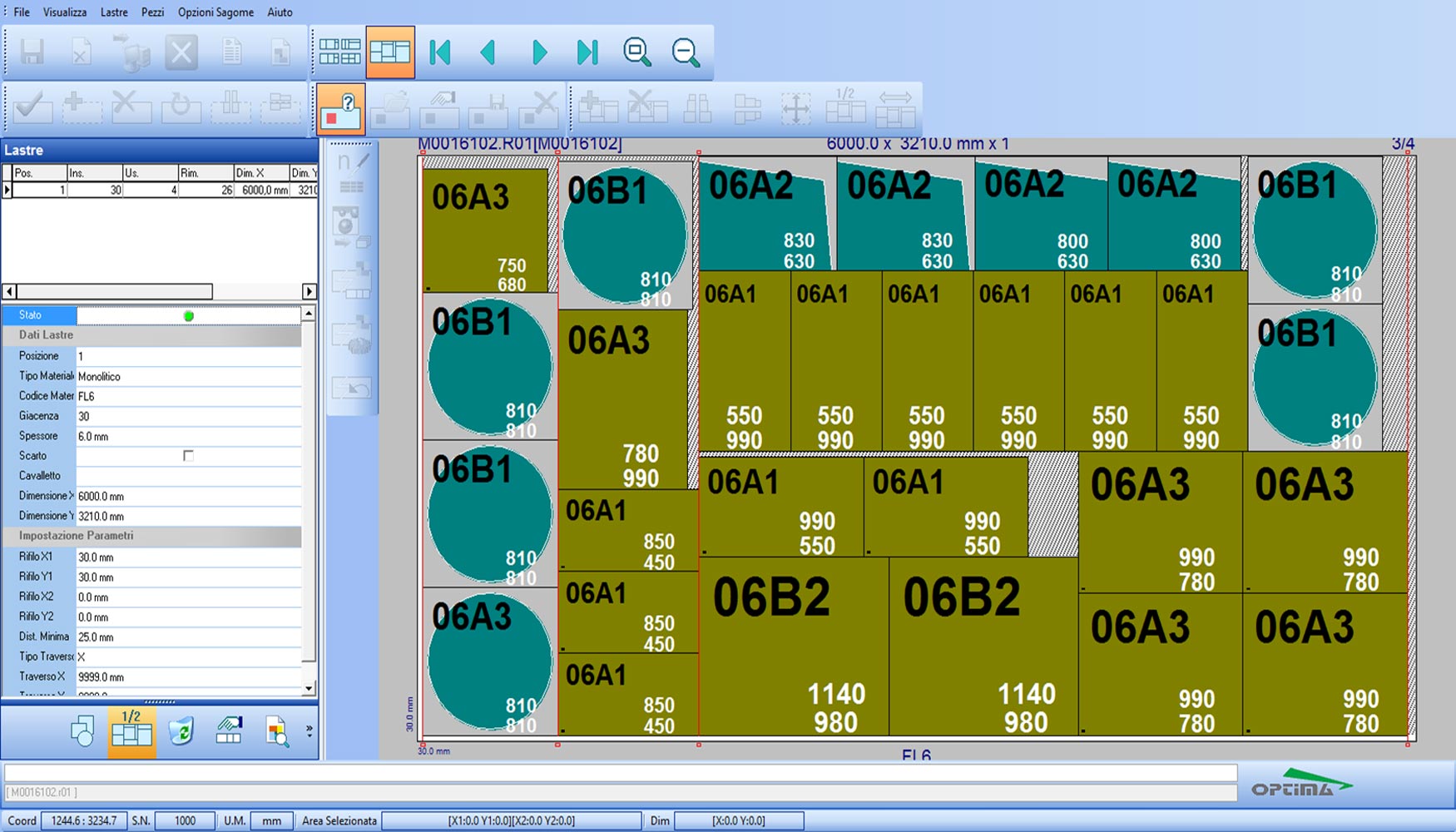Click the Dim. X column header

[x=260, y=173]
